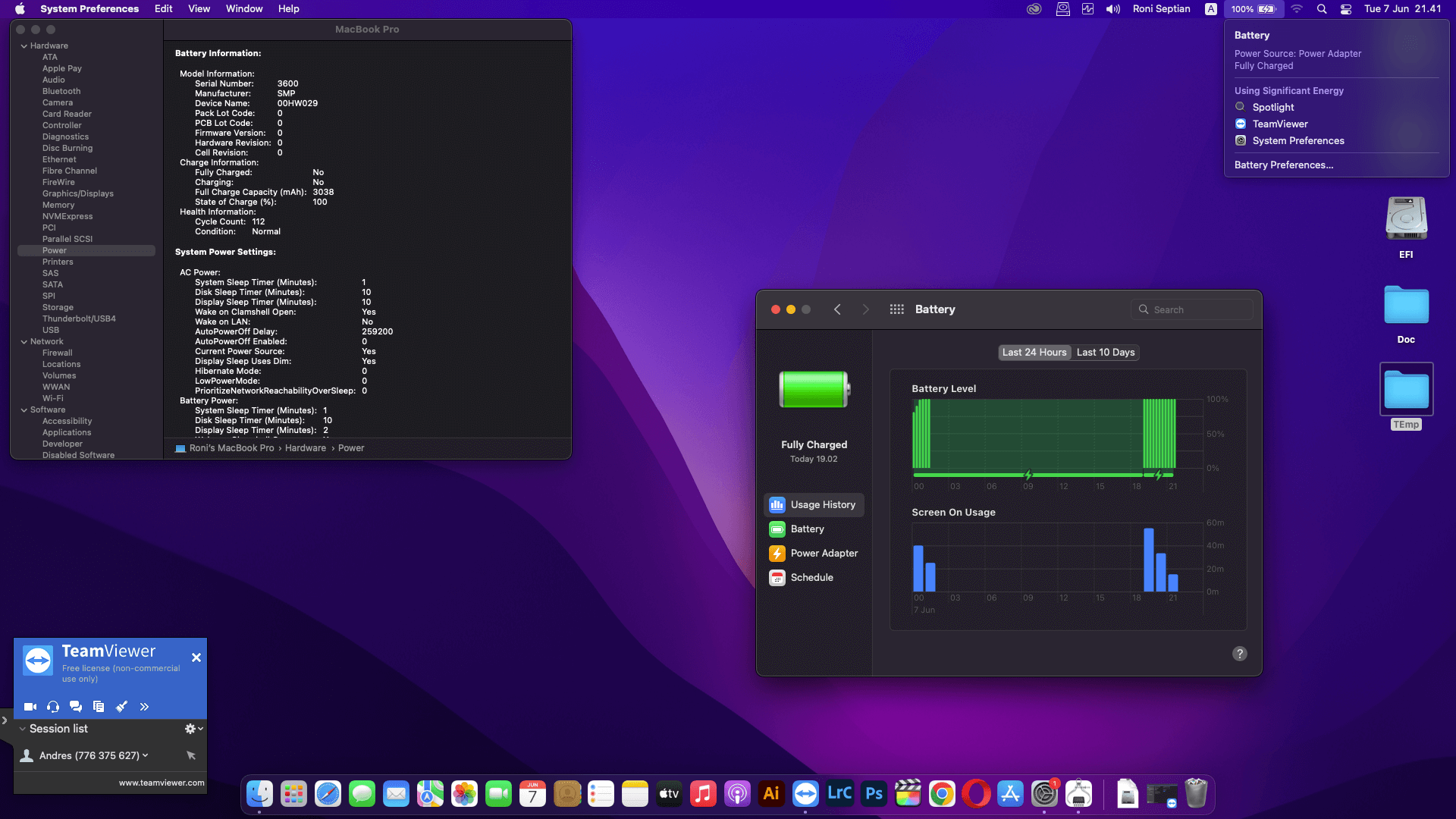Open Apple menu
The image size is (1456, 819).
click(20, 9)
